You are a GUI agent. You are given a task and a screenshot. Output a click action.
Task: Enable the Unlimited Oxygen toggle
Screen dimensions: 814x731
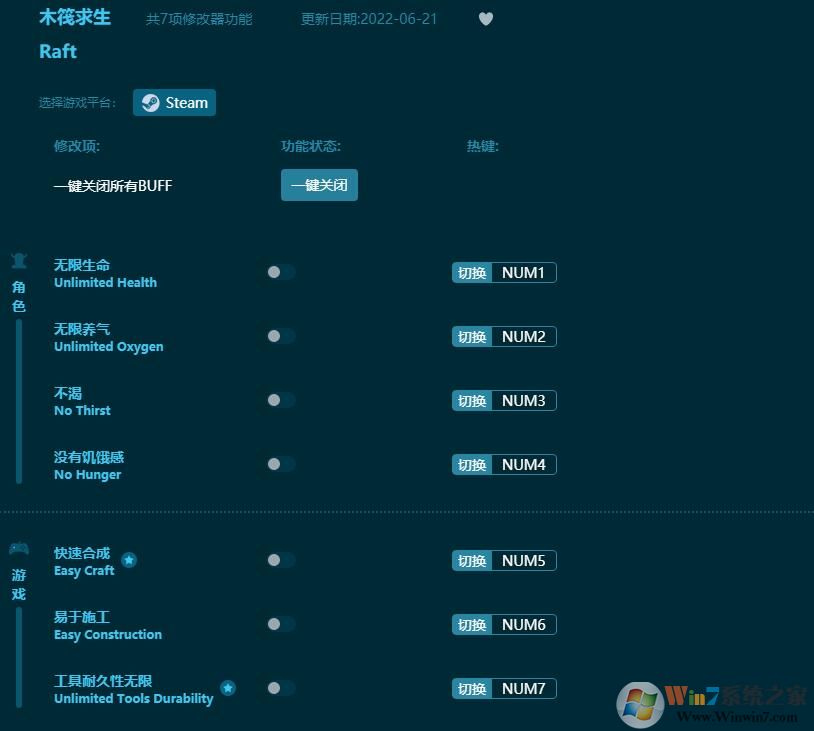[280, 336]
